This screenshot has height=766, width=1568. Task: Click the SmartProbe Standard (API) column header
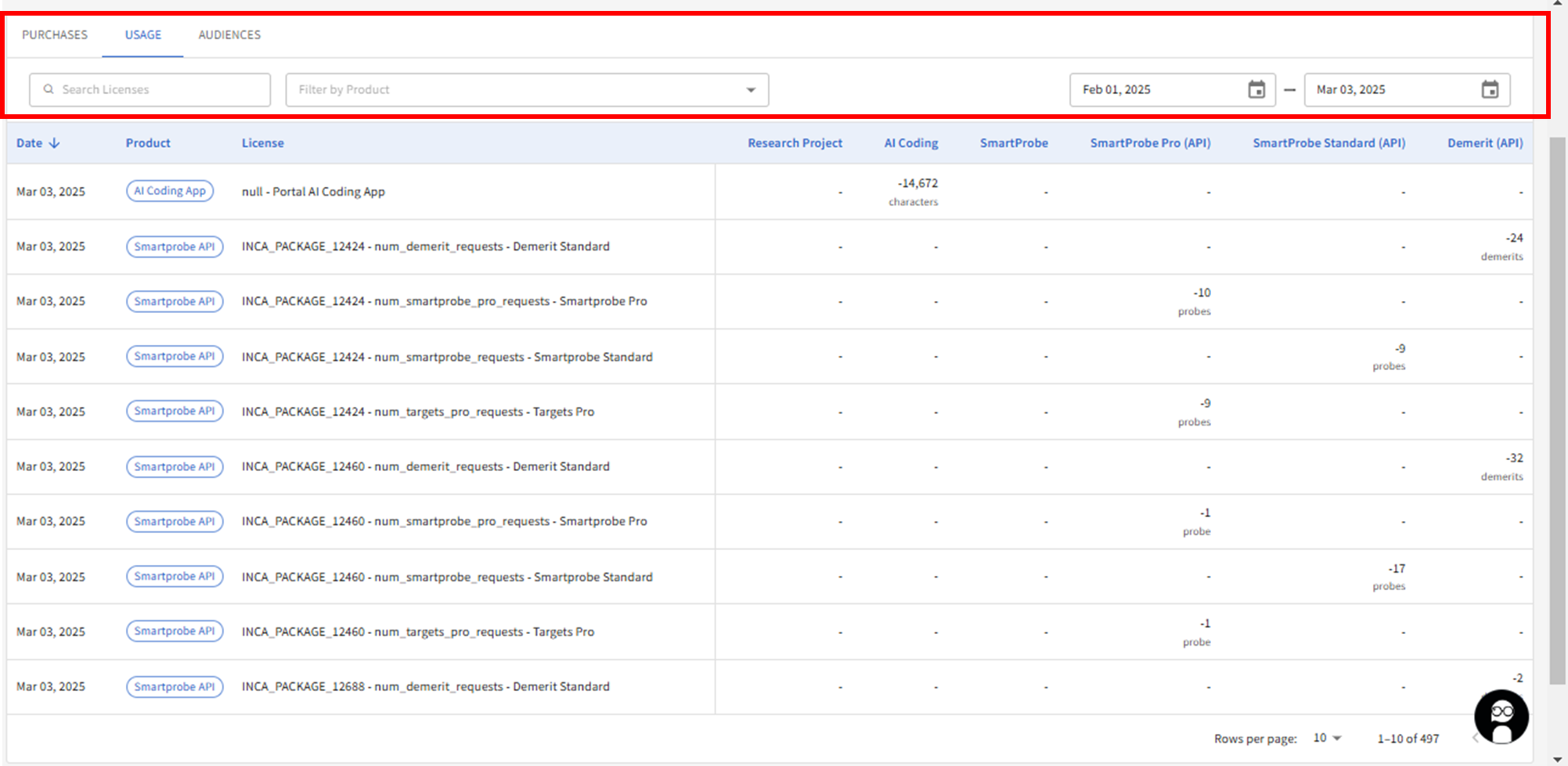pyautogui.click(x=1328, y=143)
